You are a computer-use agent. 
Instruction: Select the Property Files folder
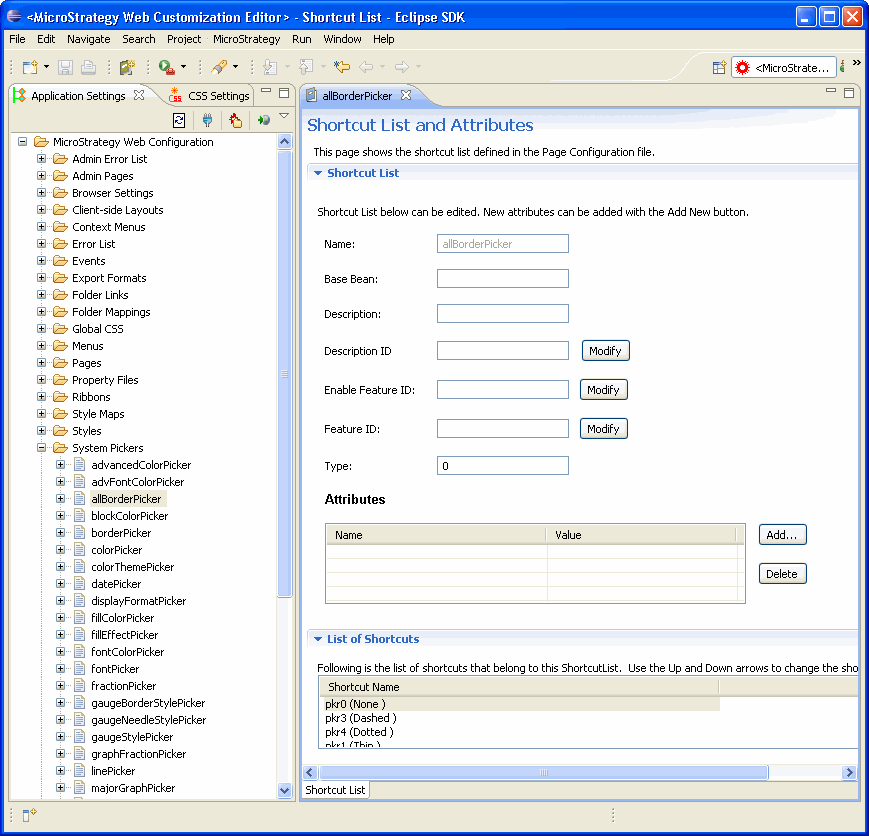pos(105,380)
